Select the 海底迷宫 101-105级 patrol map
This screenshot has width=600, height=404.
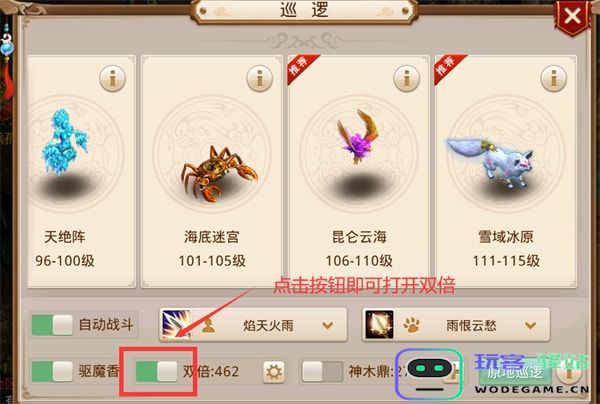click(212, 171)
